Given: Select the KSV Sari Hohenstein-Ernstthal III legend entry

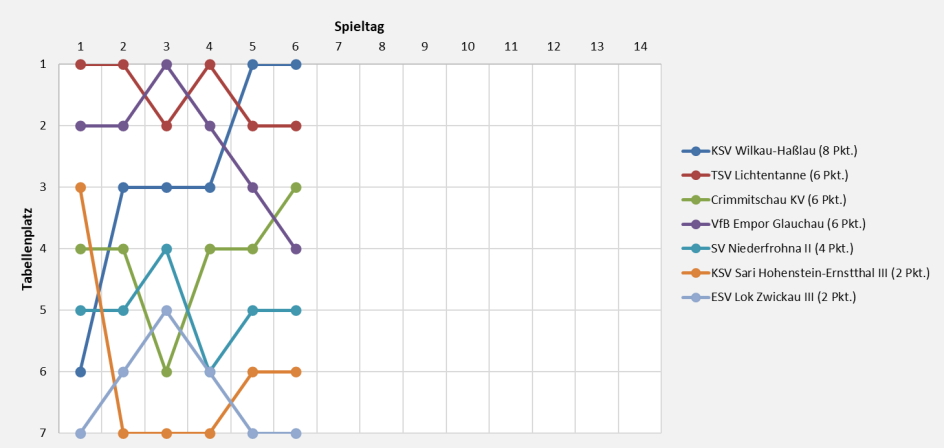Looking at the screenshot, I should coord(820,272).
